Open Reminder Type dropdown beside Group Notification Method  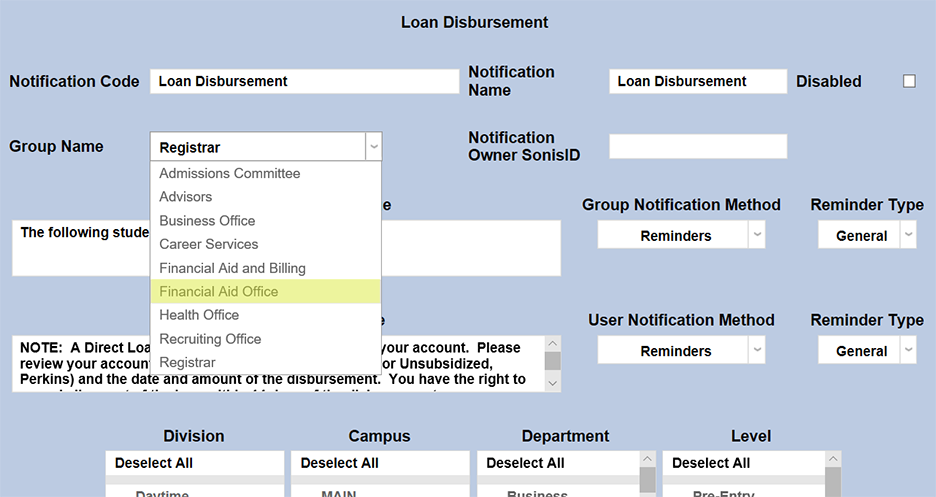(867, 236)
